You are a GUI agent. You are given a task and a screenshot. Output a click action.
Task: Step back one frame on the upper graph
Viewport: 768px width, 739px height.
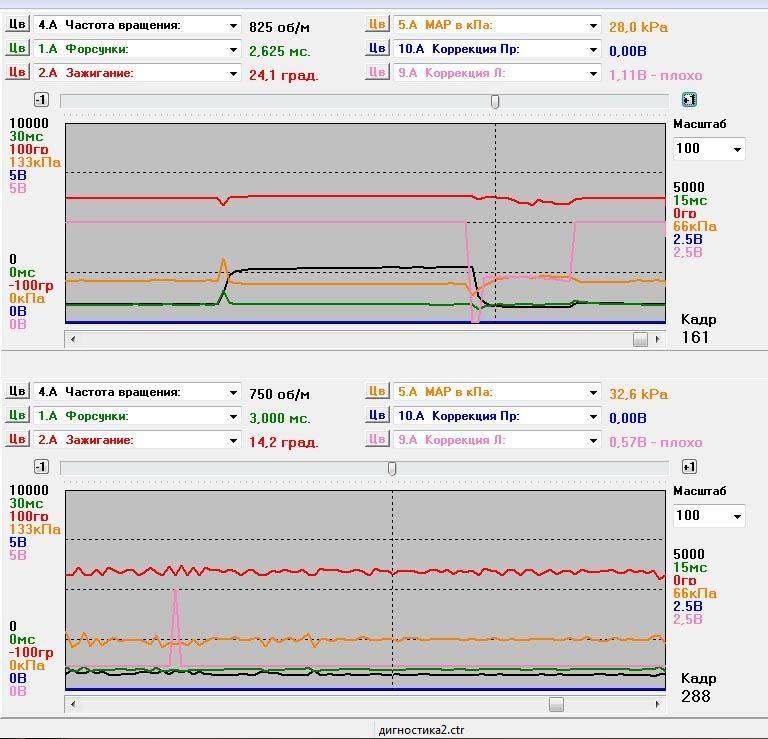tap(41, 100)
